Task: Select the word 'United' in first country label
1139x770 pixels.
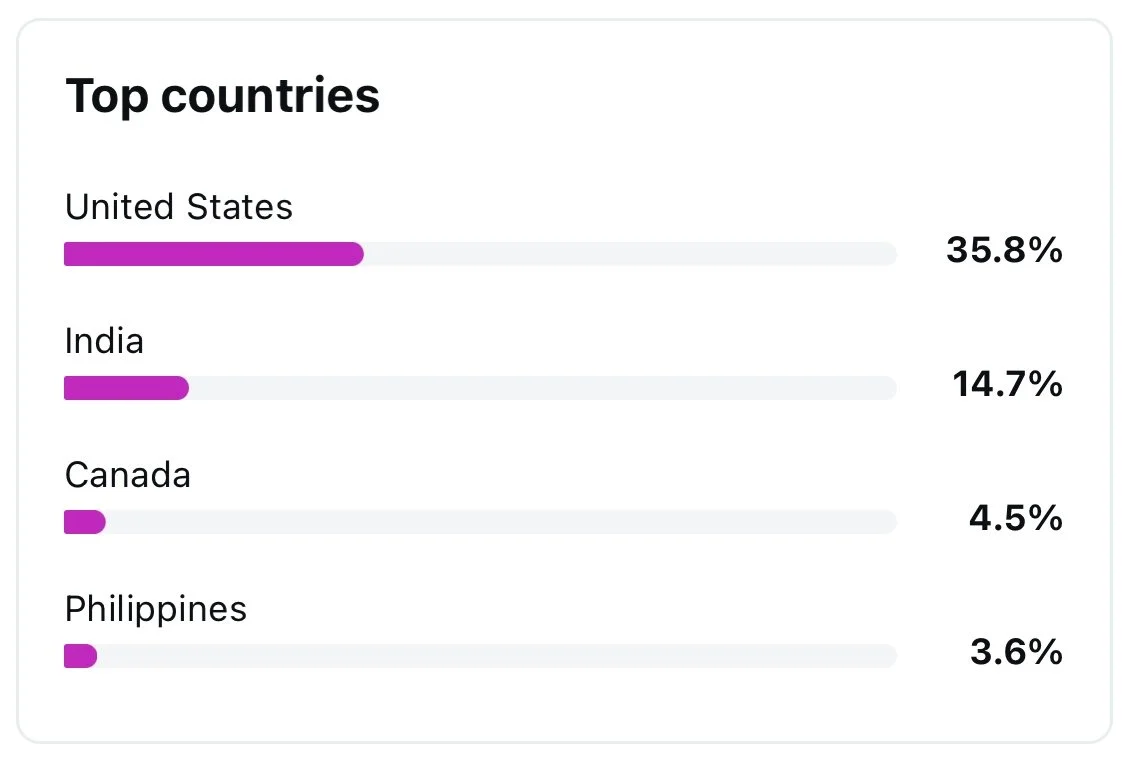Action: (120, 207)
